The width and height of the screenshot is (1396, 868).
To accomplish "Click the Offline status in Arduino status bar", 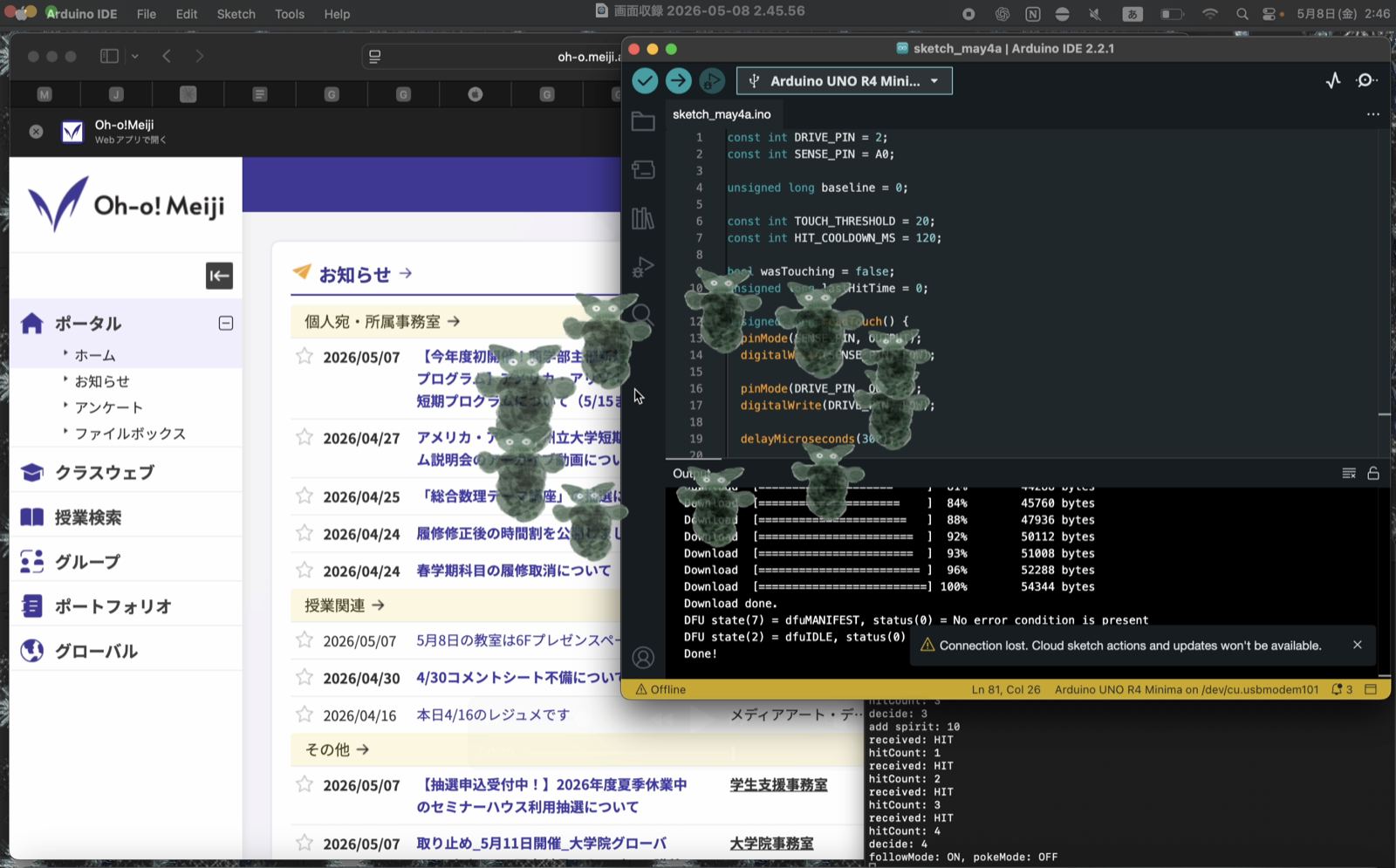I will pyautogui.click(x=660, y=689).
